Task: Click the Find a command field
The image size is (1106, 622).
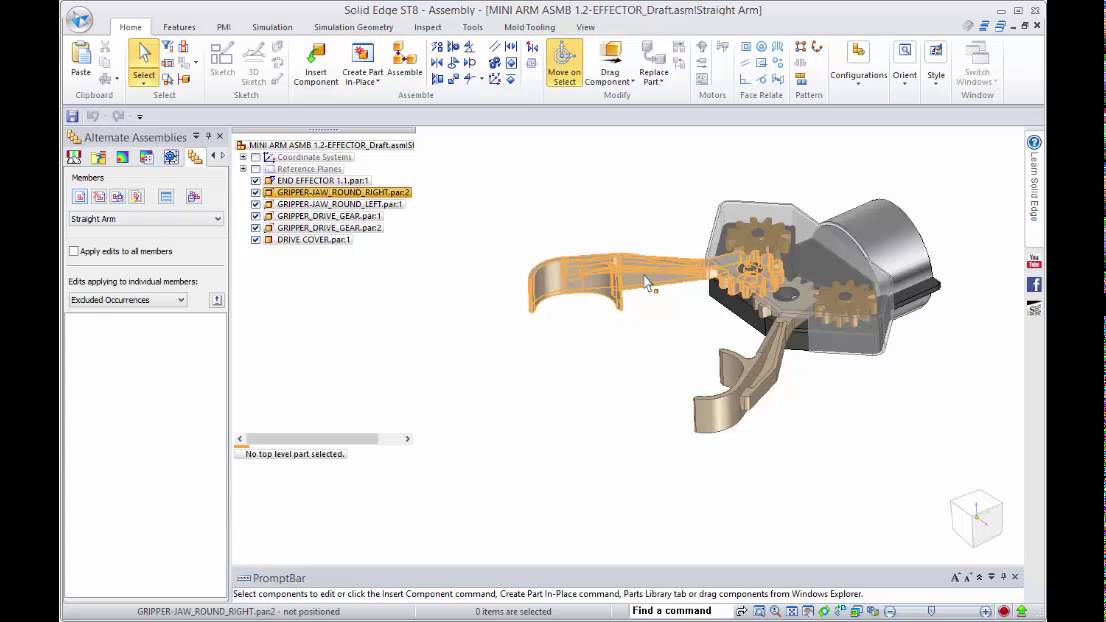Action: 680,611
